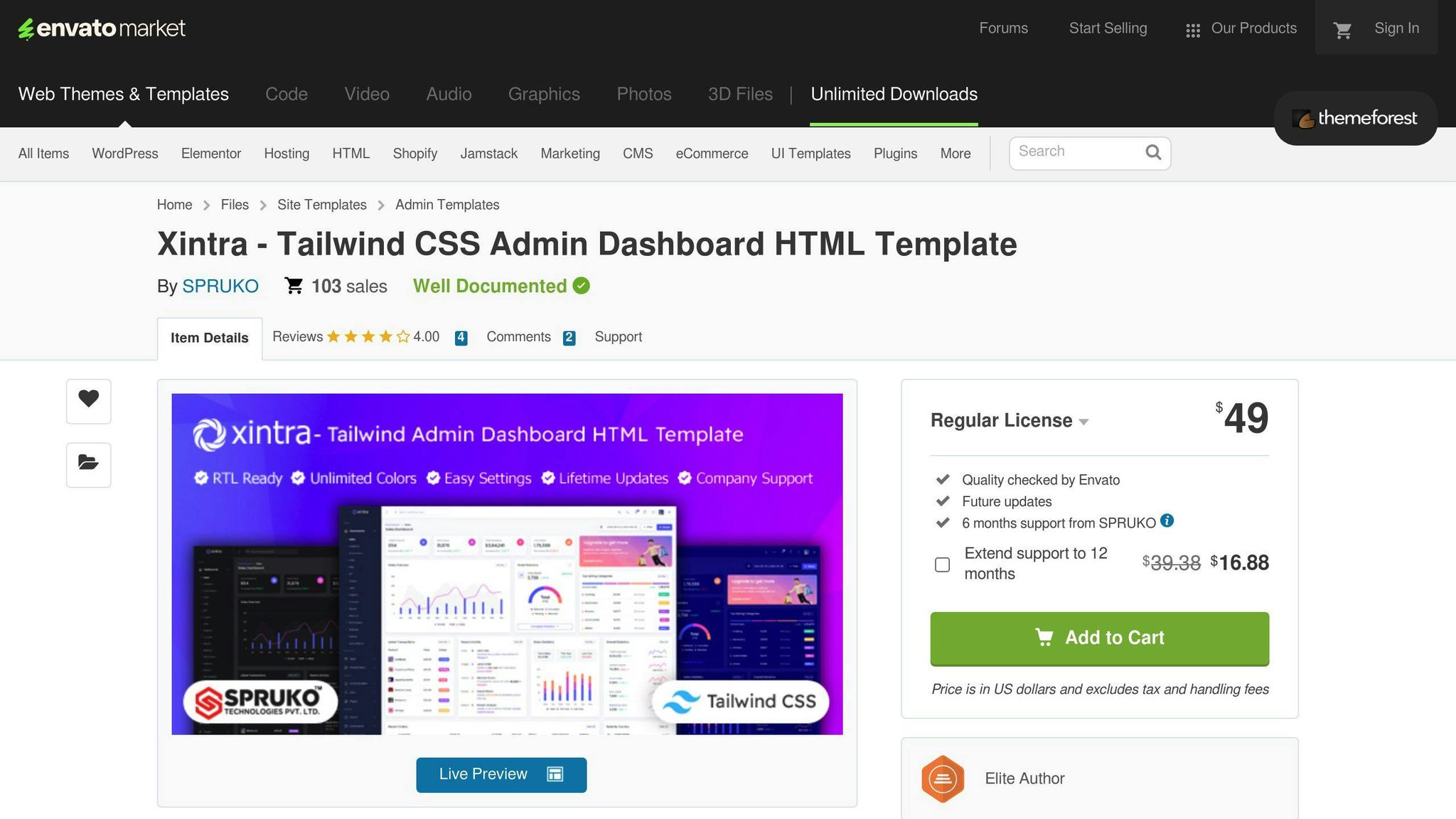Open UI Templates subcategory
1456x819 pixels.
(810, 154)
